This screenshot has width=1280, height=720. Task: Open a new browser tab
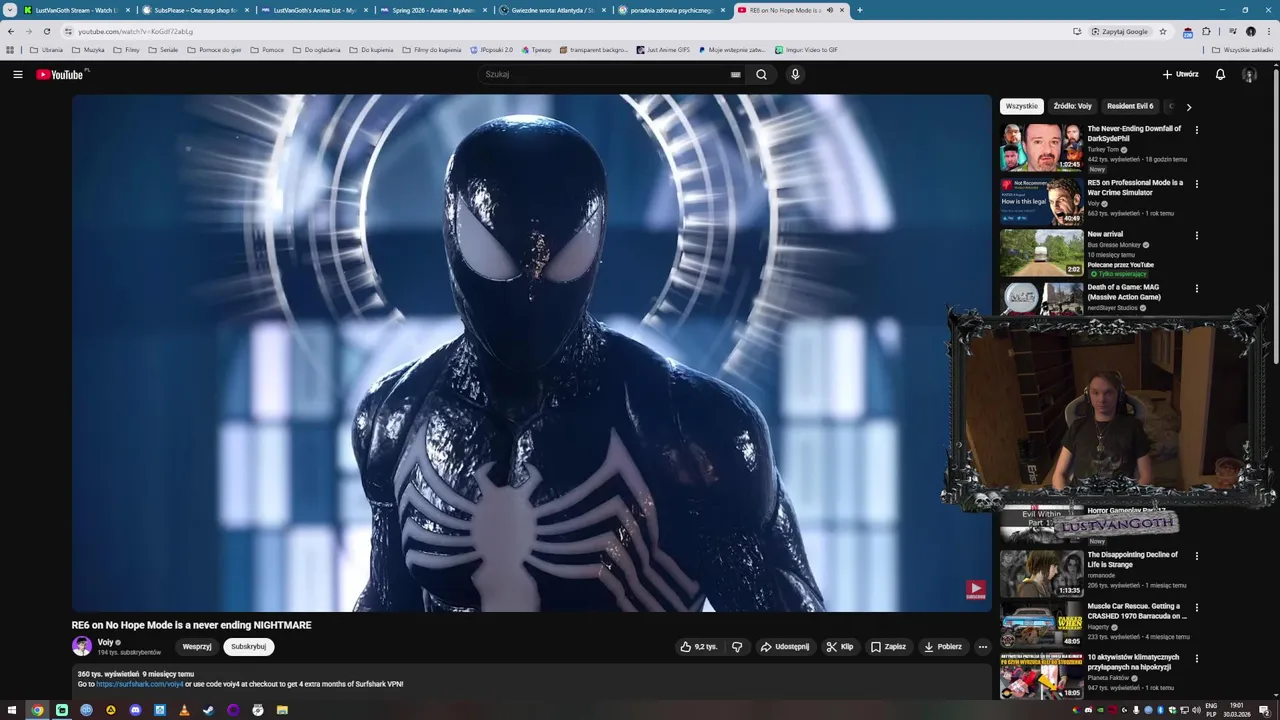point(859,10)
